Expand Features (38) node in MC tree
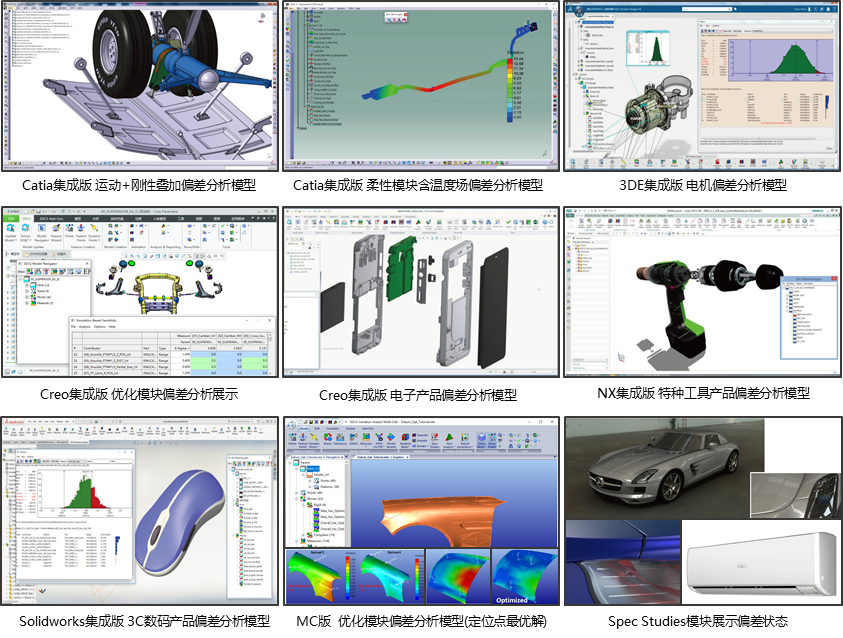843x638 pixels. coord(310,487)
